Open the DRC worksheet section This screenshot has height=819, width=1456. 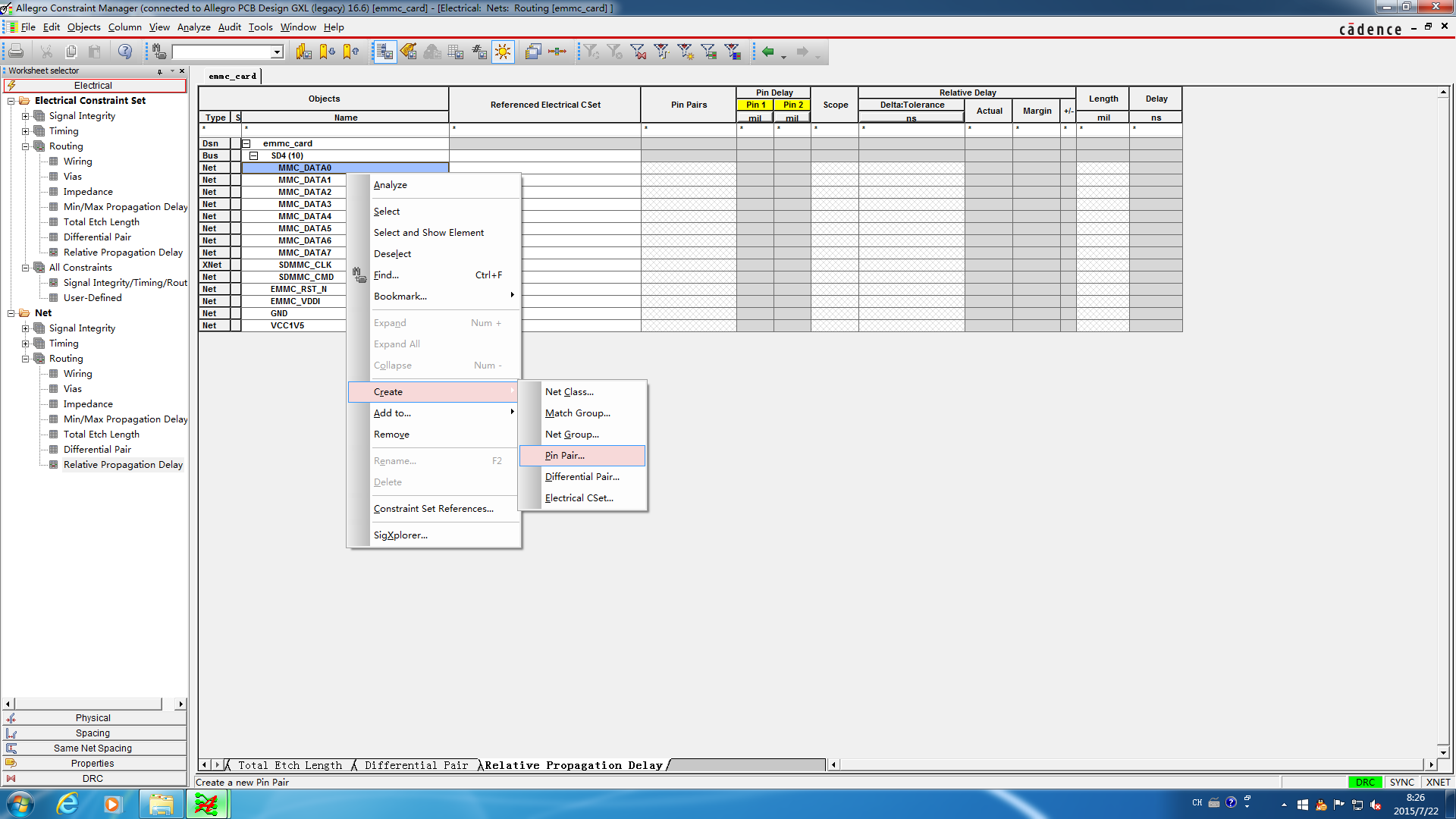tap(93, 778)
